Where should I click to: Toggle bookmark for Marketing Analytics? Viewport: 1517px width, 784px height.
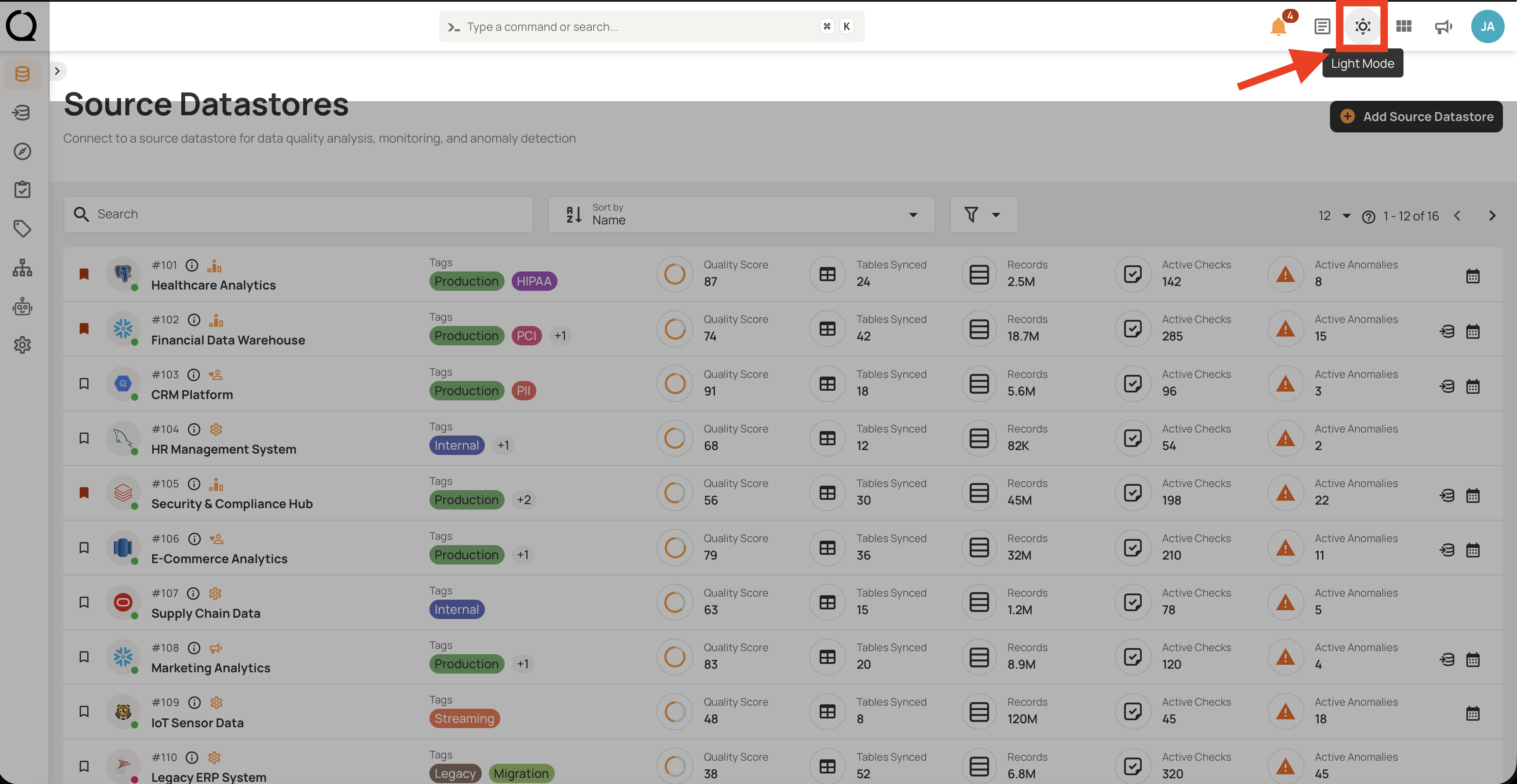point(84,657)
